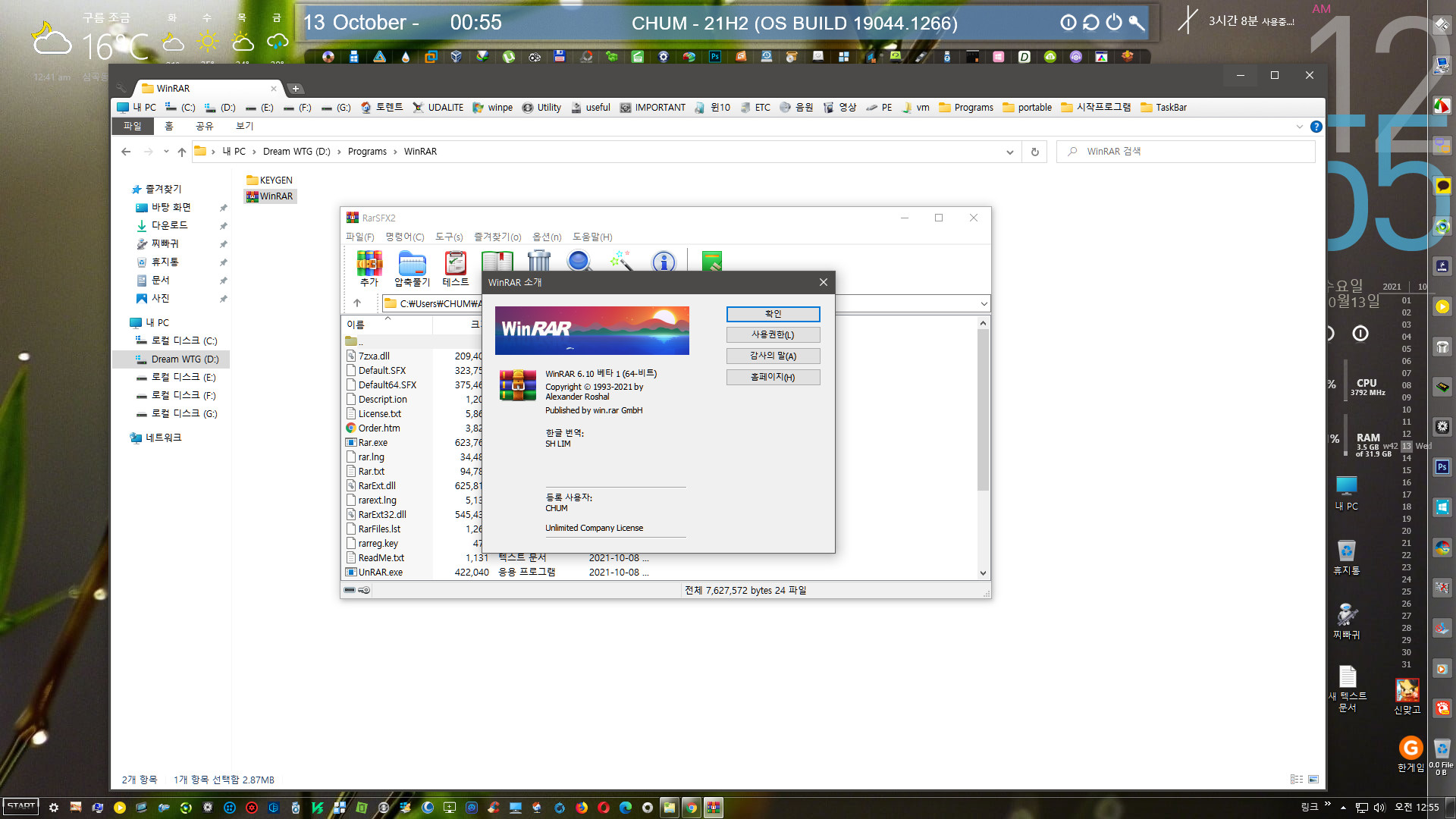Select the KEYGEN folder in Explorer
The image size is (1456, 819).
pyautogui.click(x=269, y=180)
